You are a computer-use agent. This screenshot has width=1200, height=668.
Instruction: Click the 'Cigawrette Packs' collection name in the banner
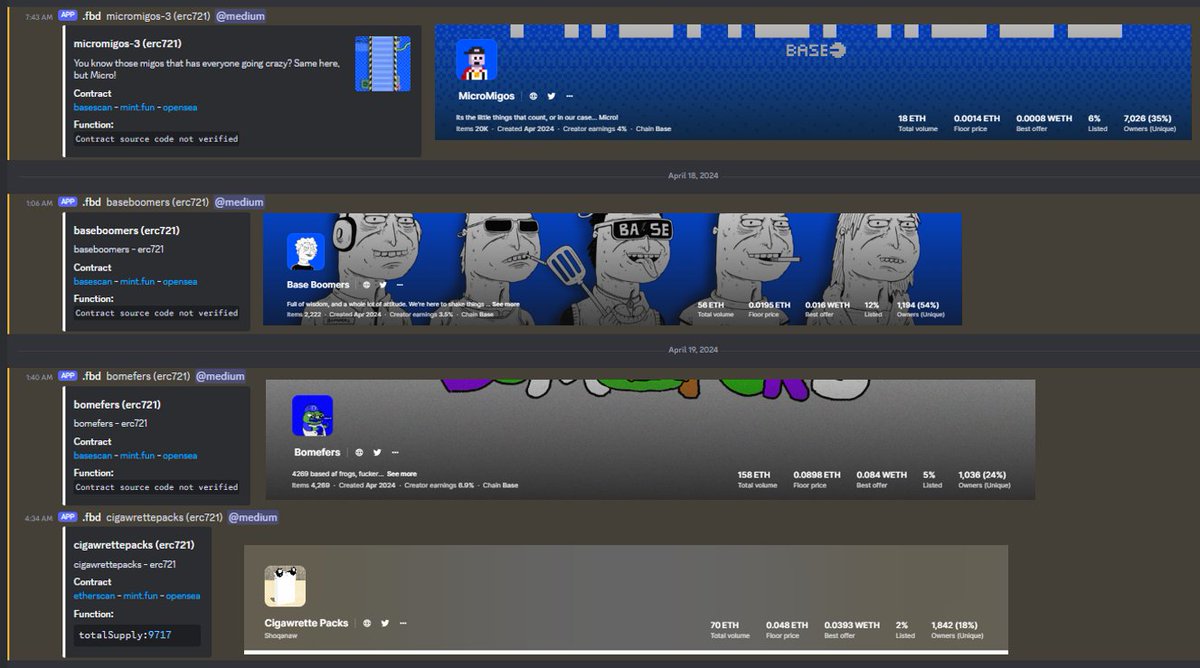point(307,623)
